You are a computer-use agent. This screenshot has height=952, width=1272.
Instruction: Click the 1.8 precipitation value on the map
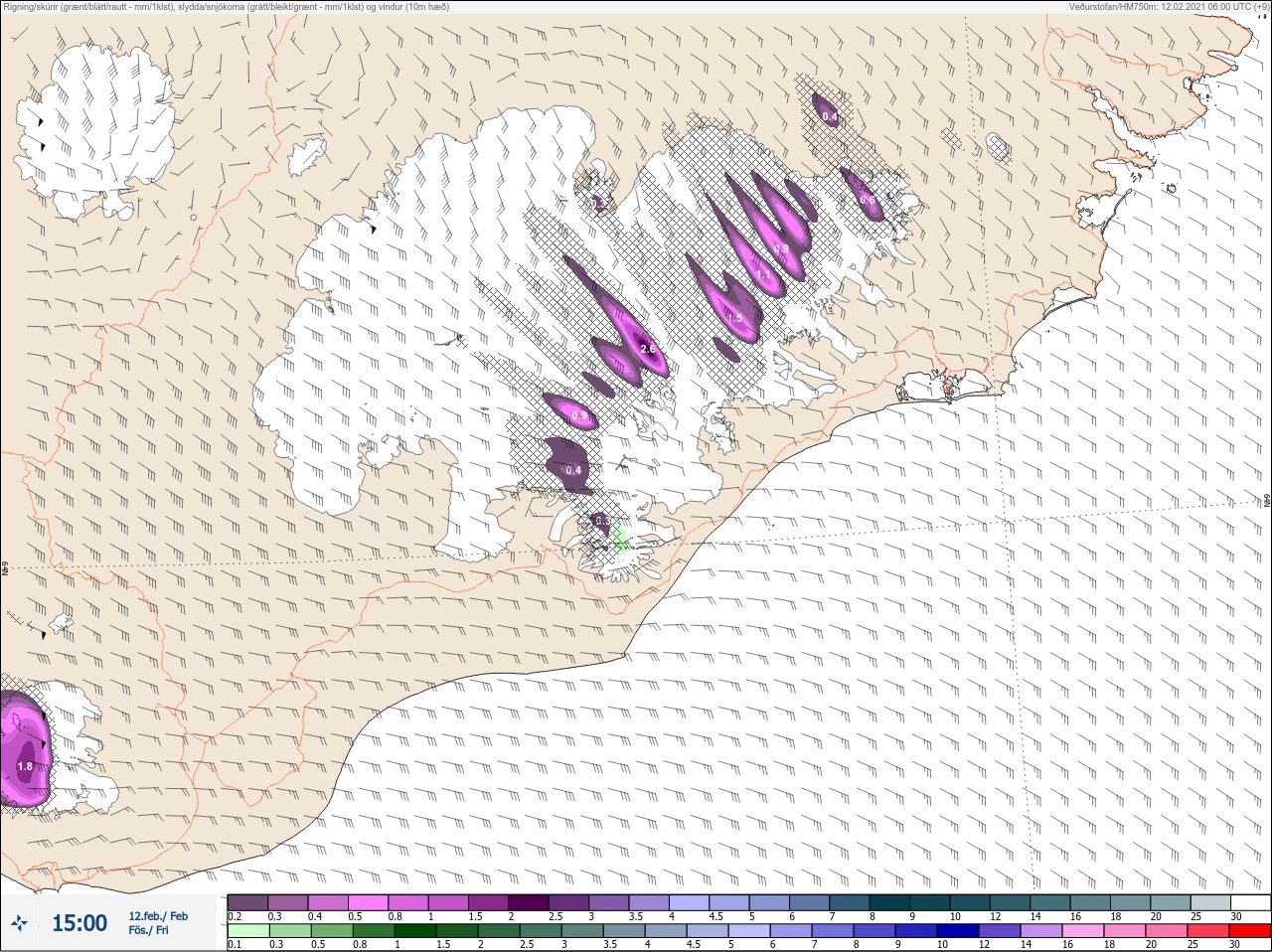(26, 766)
